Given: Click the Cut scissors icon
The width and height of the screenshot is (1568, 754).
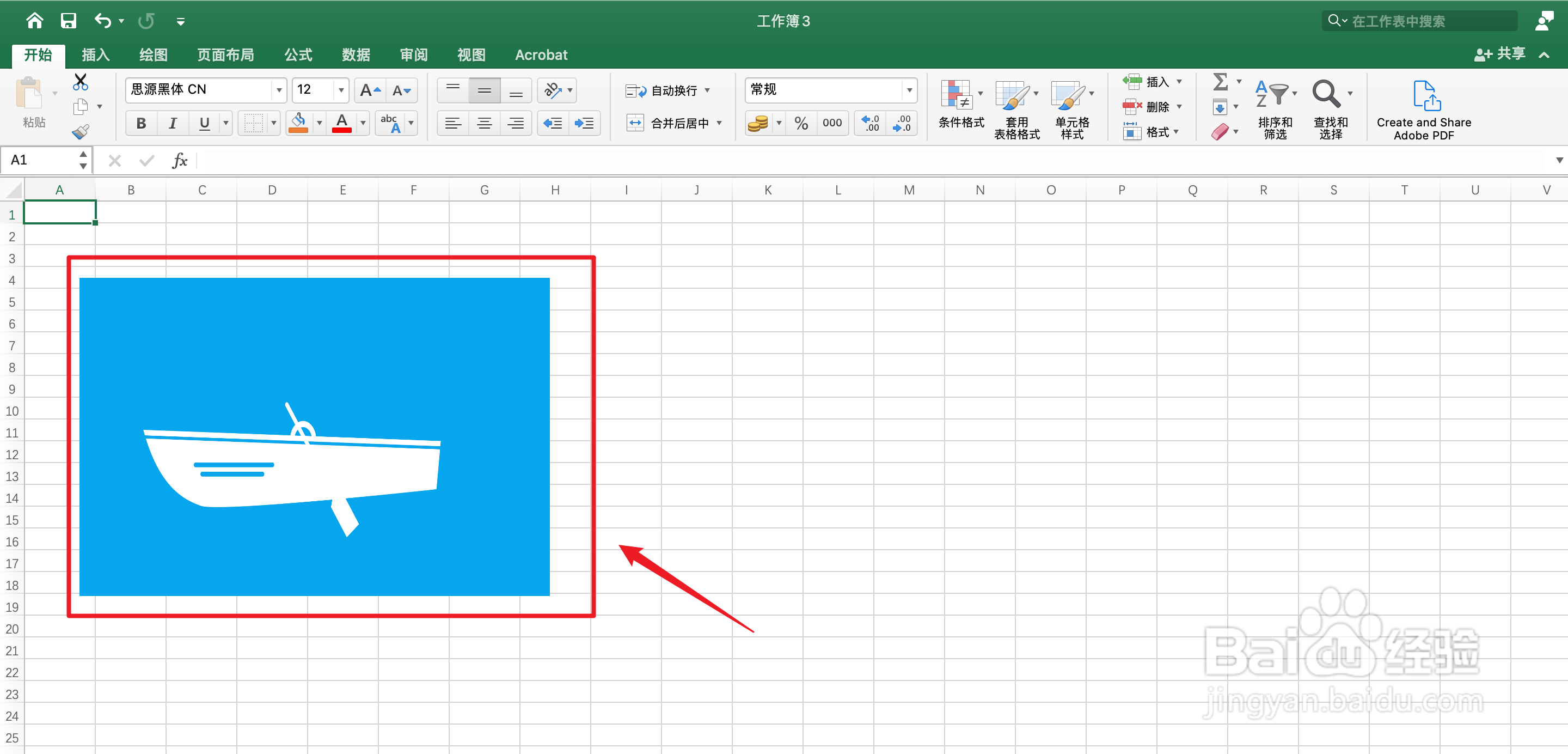Looking at the screenshot, I should point(81,82).
